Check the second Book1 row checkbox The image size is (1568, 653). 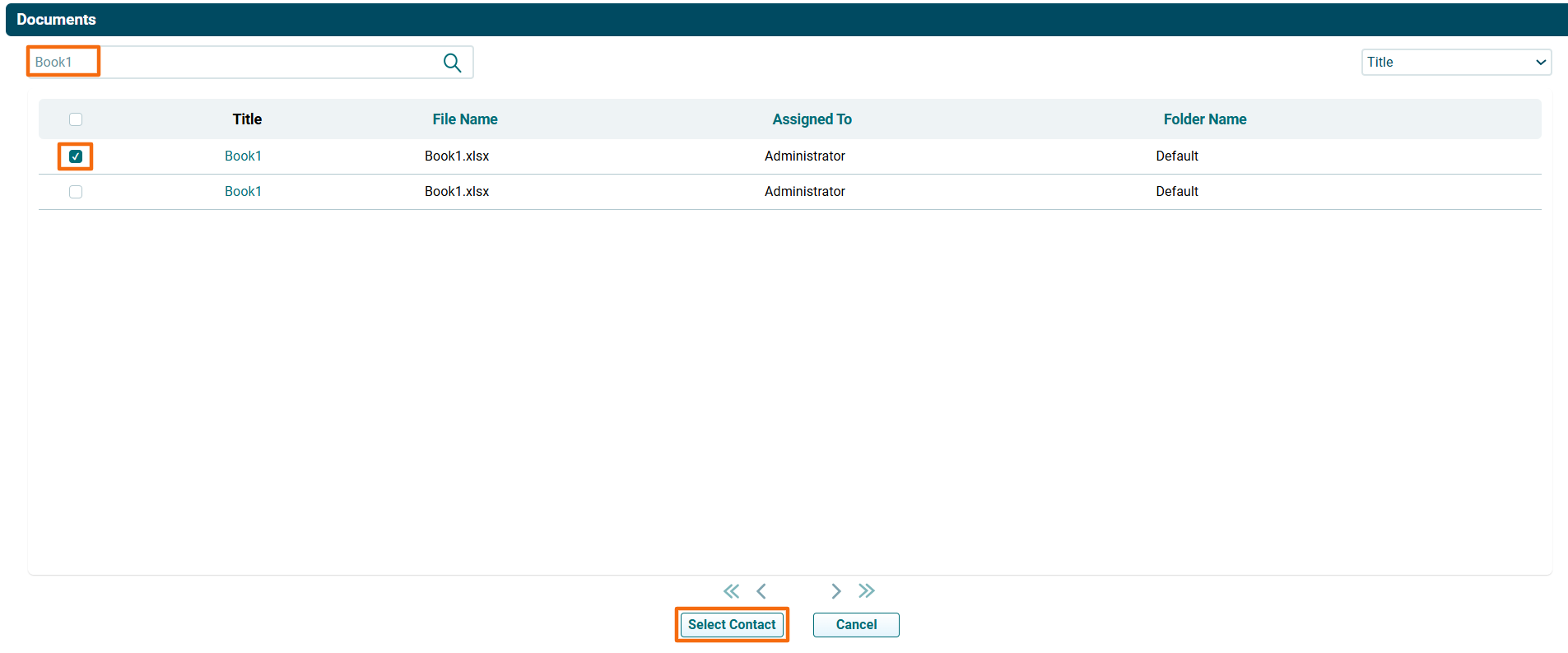tap(76, 192)
